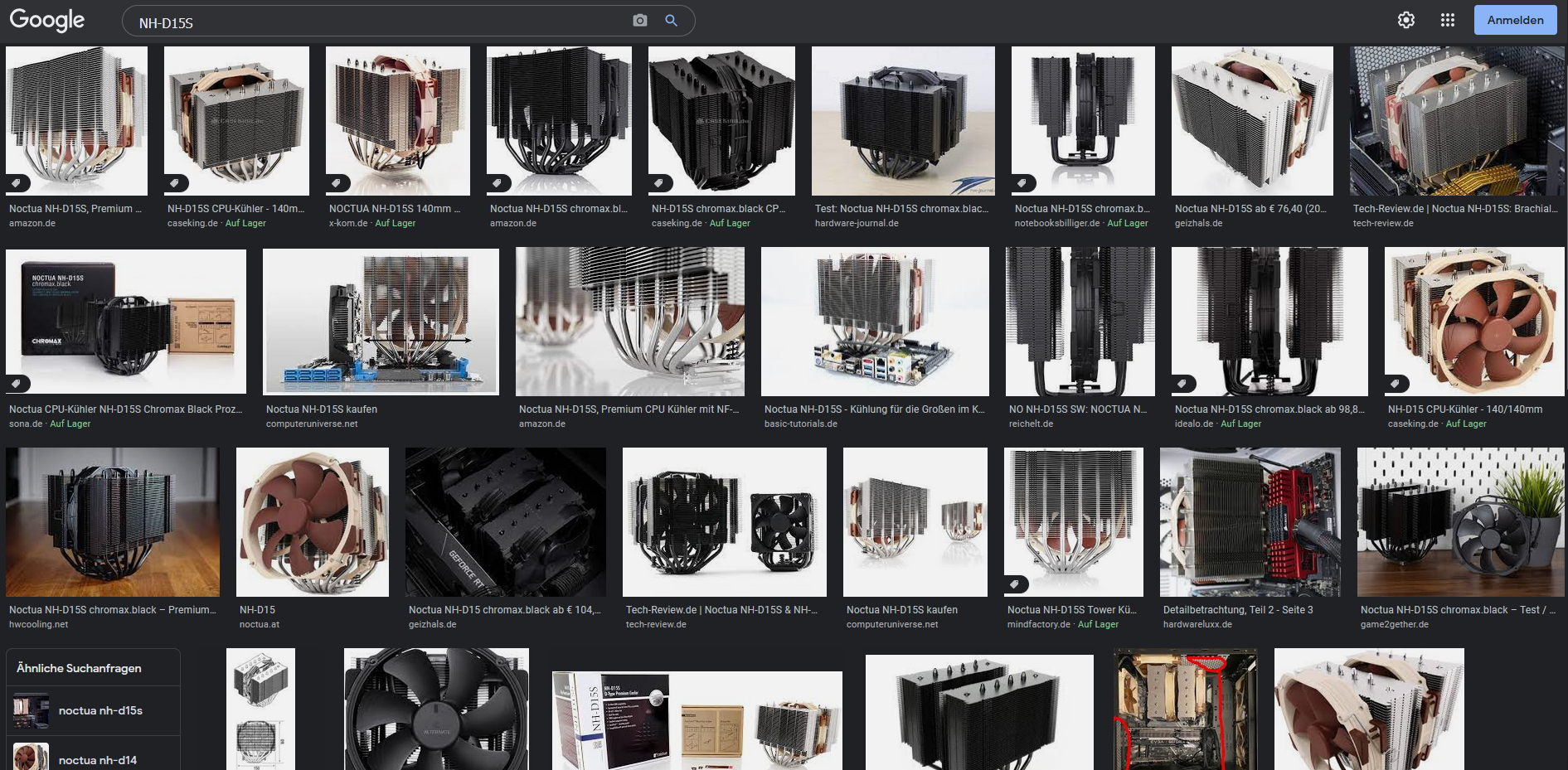Click 'Noctua NH-D15S Tower Kü...' title link
The width and height of the screenshot is (1568, 770).
pos(1071,610)
